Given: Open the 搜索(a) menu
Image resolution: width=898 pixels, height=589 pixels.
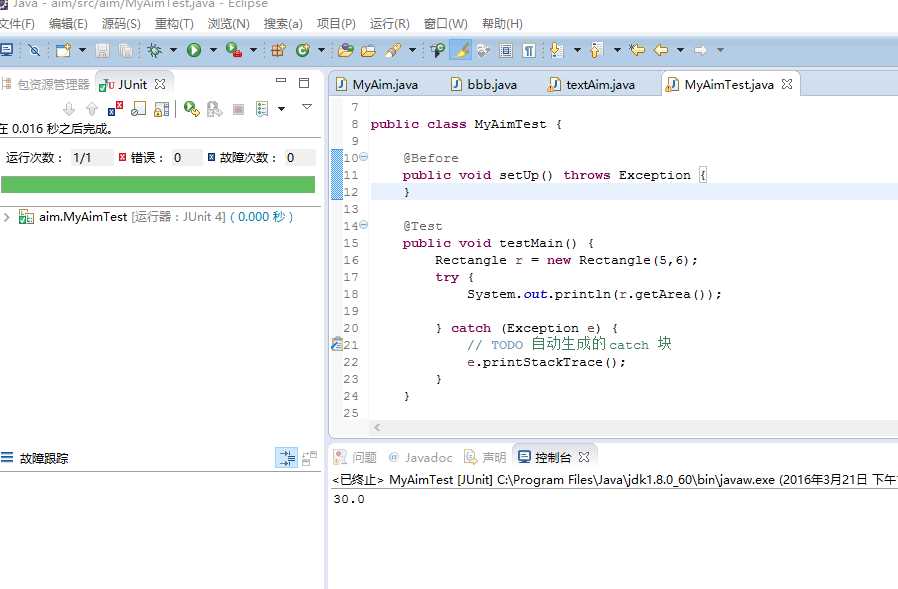Looking at the screenshot, I should 283,23.
